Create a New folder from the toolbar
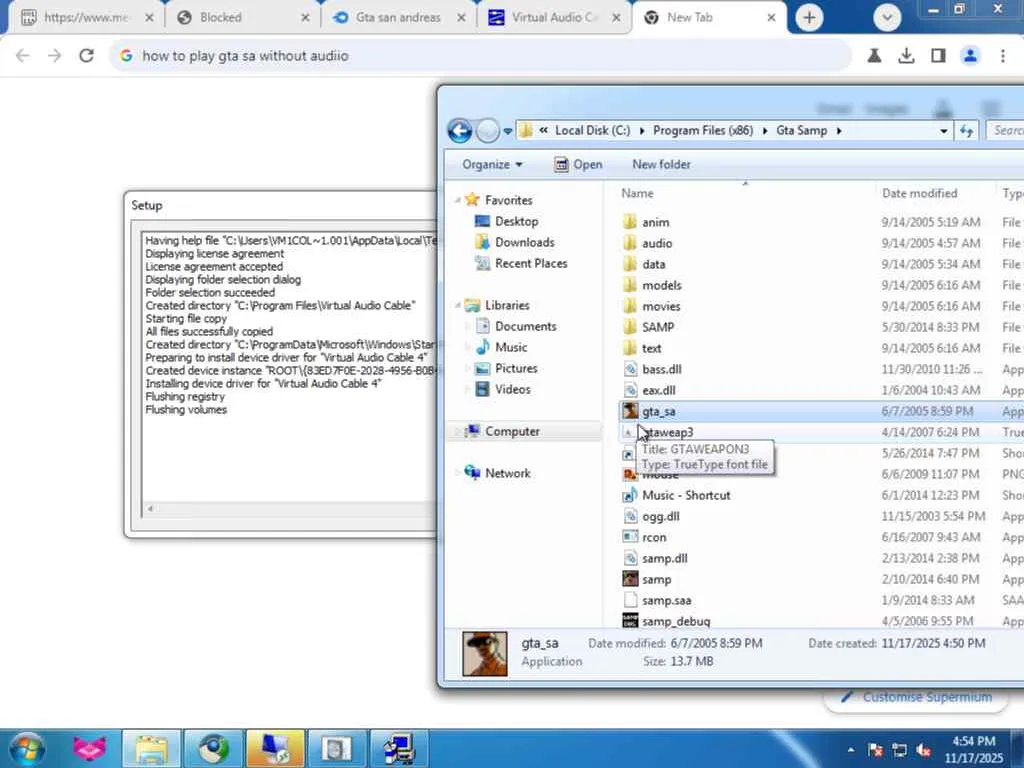This screenshot has height=768, width=1024. [661, 165]
